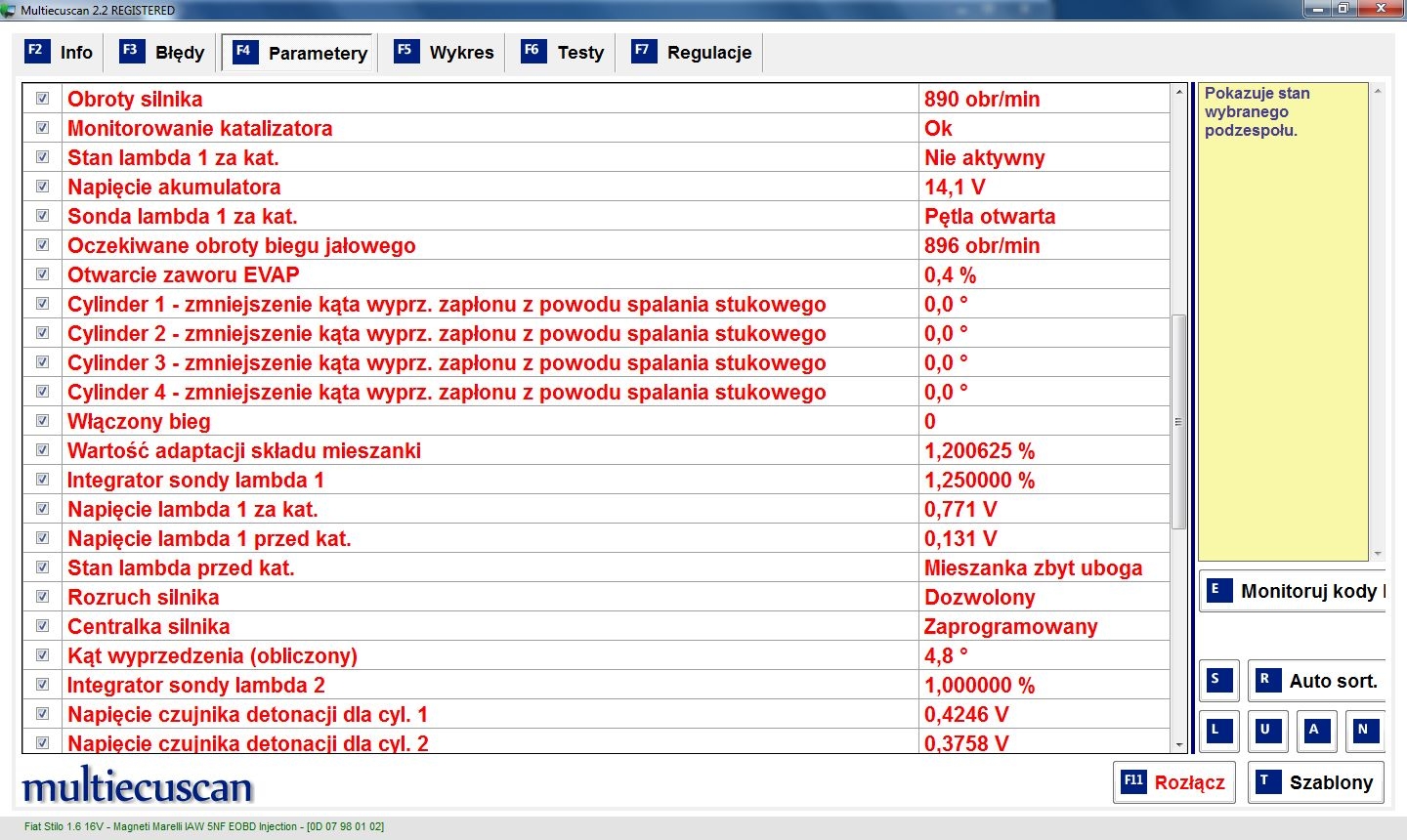The image size is (1407, 840).
Task: Select Napięcie czujnika detonacji dla cyl. 1
Action: [596, 714]
